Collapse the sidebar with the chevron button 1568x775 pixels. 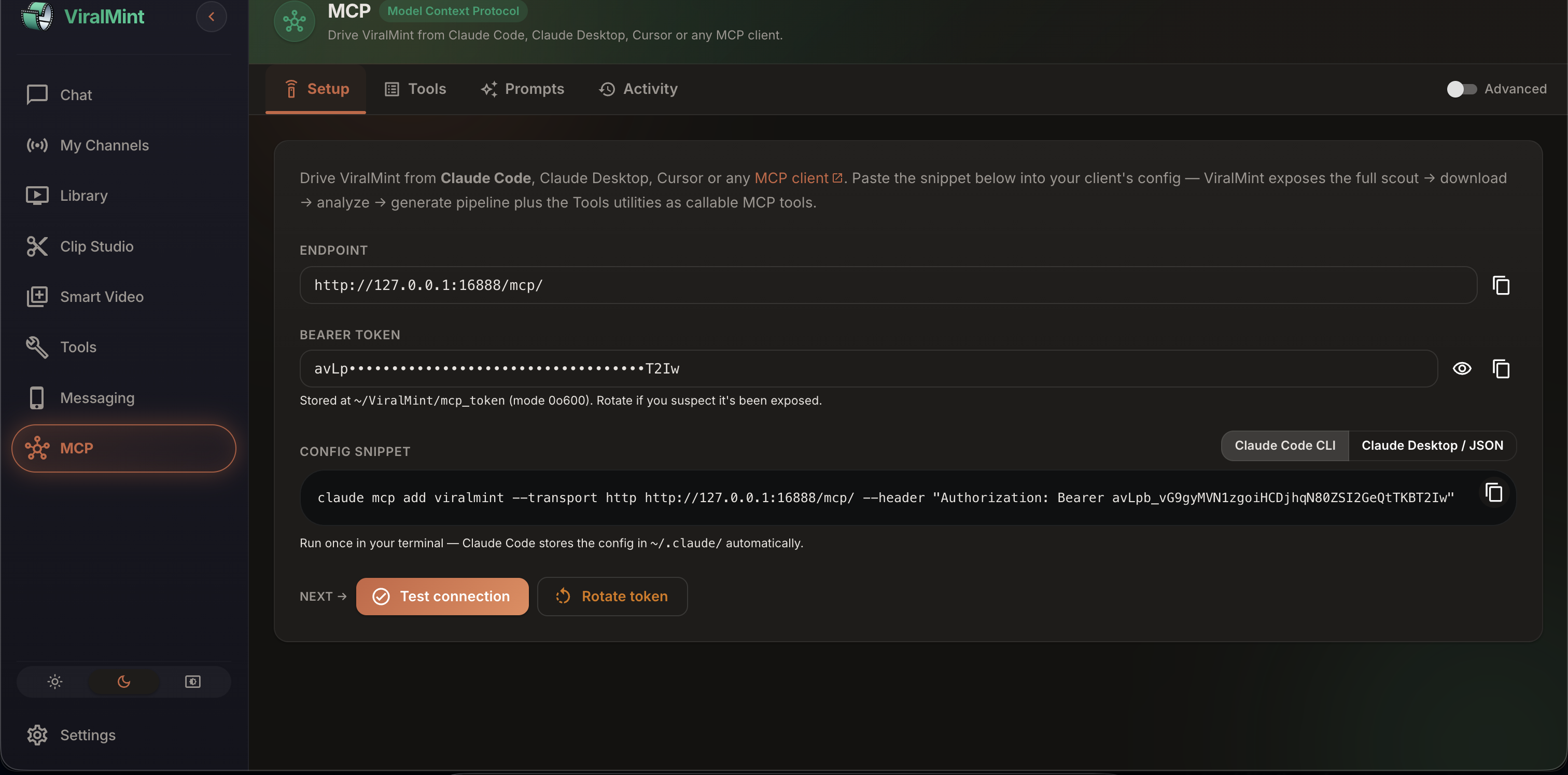click(211, 17)
